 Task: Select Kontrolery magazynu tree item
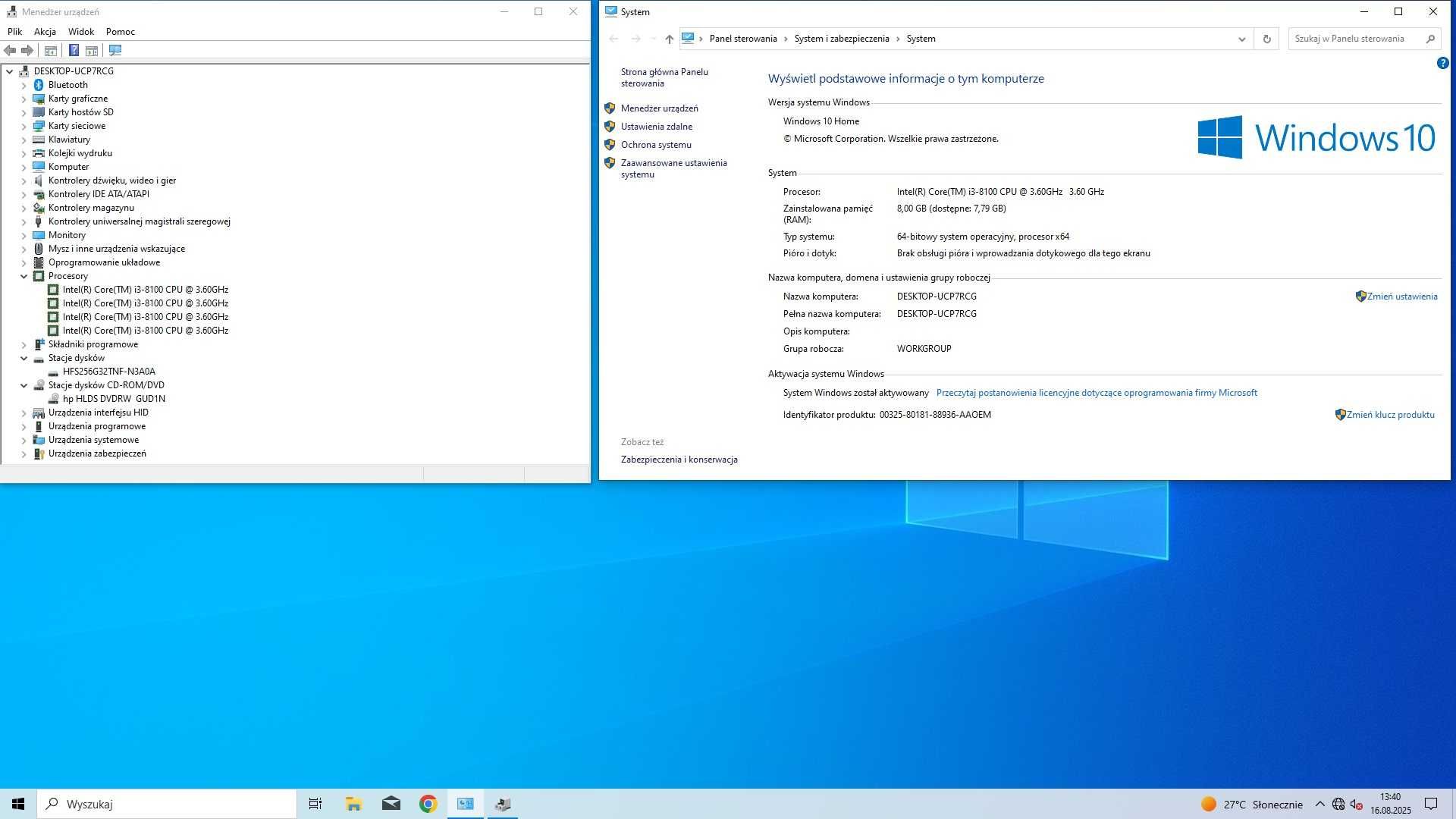91,208
